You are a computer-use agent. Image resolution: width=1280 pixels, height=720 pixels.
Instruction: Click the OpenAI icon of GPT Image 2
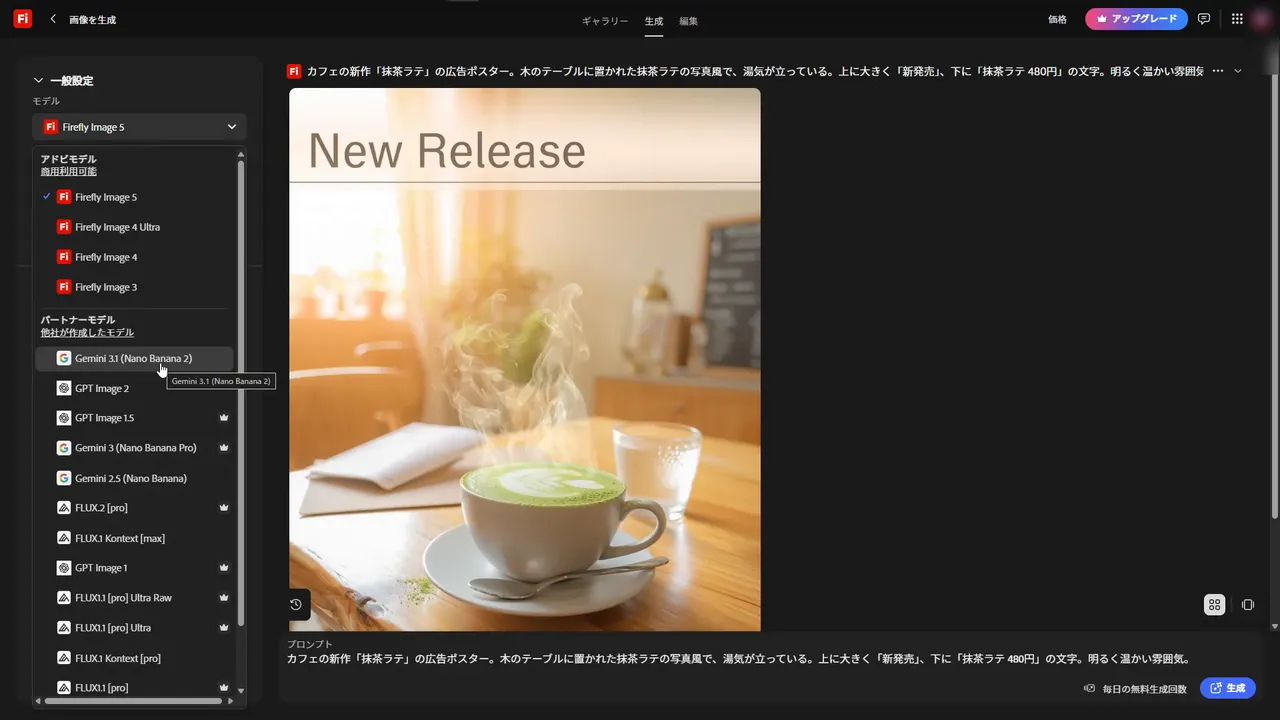[x=64, y=388]
